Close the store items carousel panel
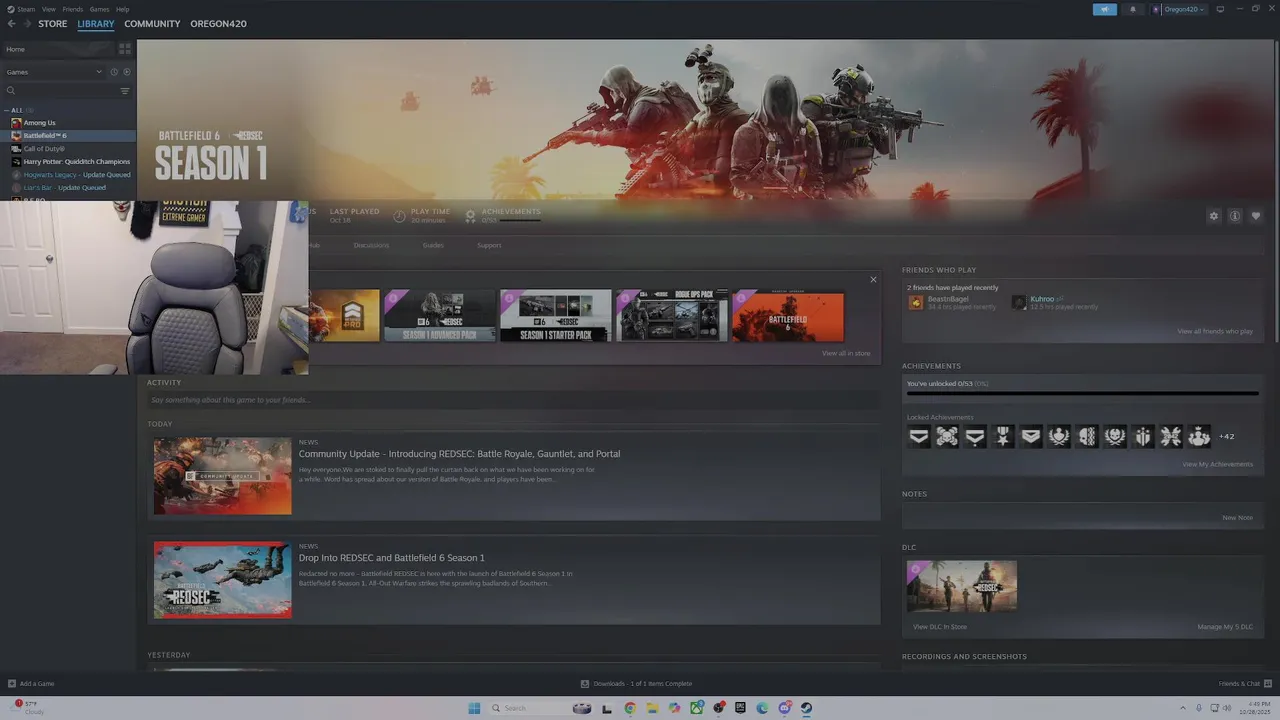Screen dimensions: 1280x720 click(873, 280)
